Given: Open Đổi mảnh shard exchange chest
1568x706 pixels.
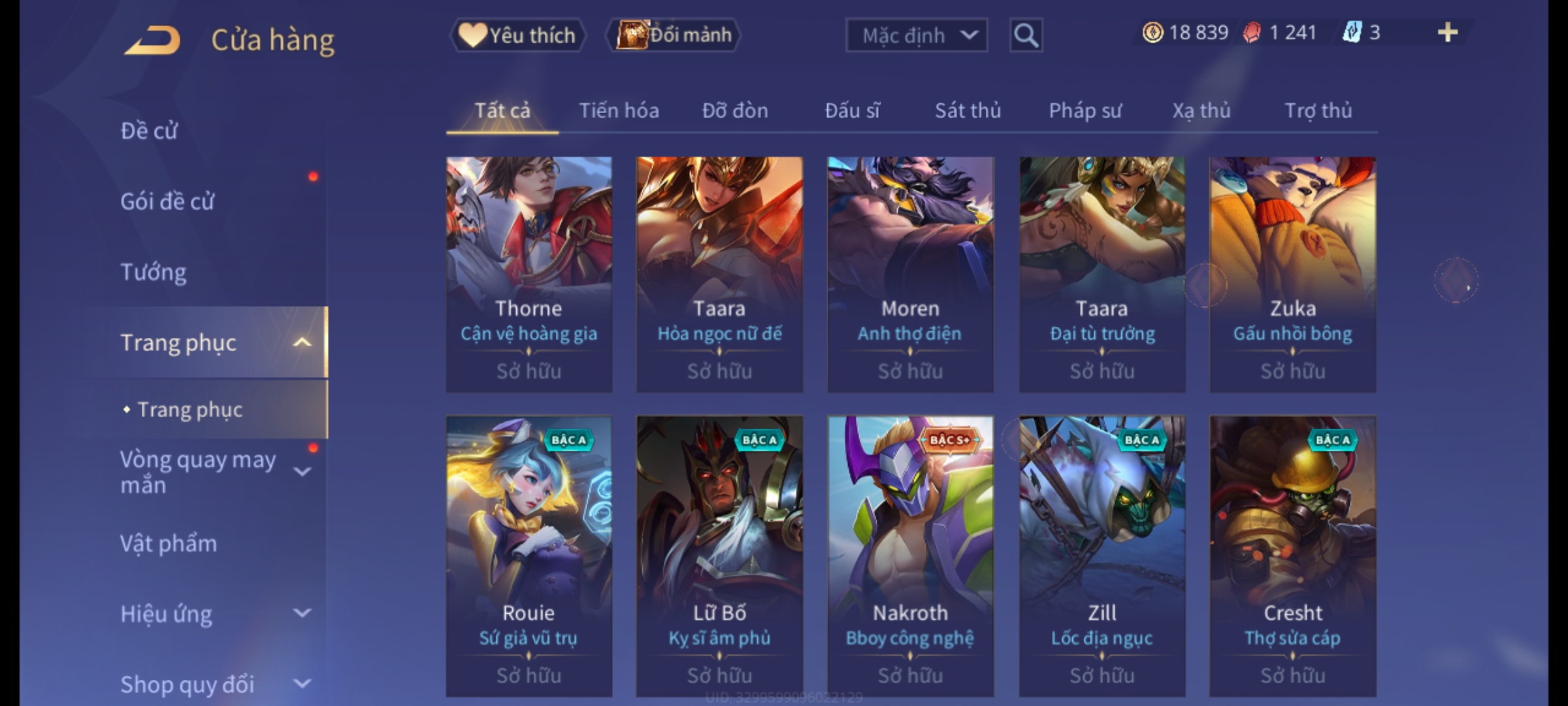Looking at the screenshot, I should click(674, 35).
